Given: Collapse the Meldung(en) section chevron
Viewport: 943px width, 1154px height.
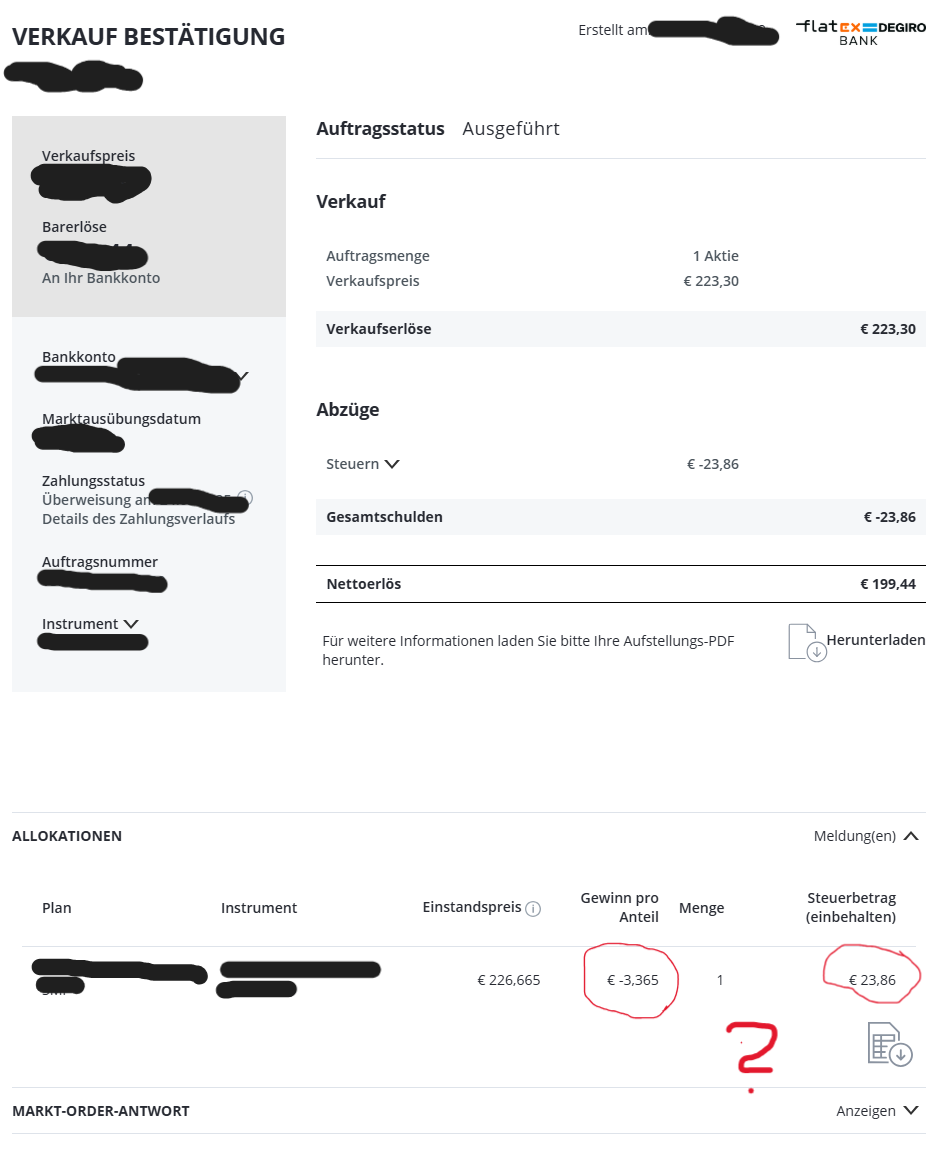Looking at the screenshot, I should point(911,836).
